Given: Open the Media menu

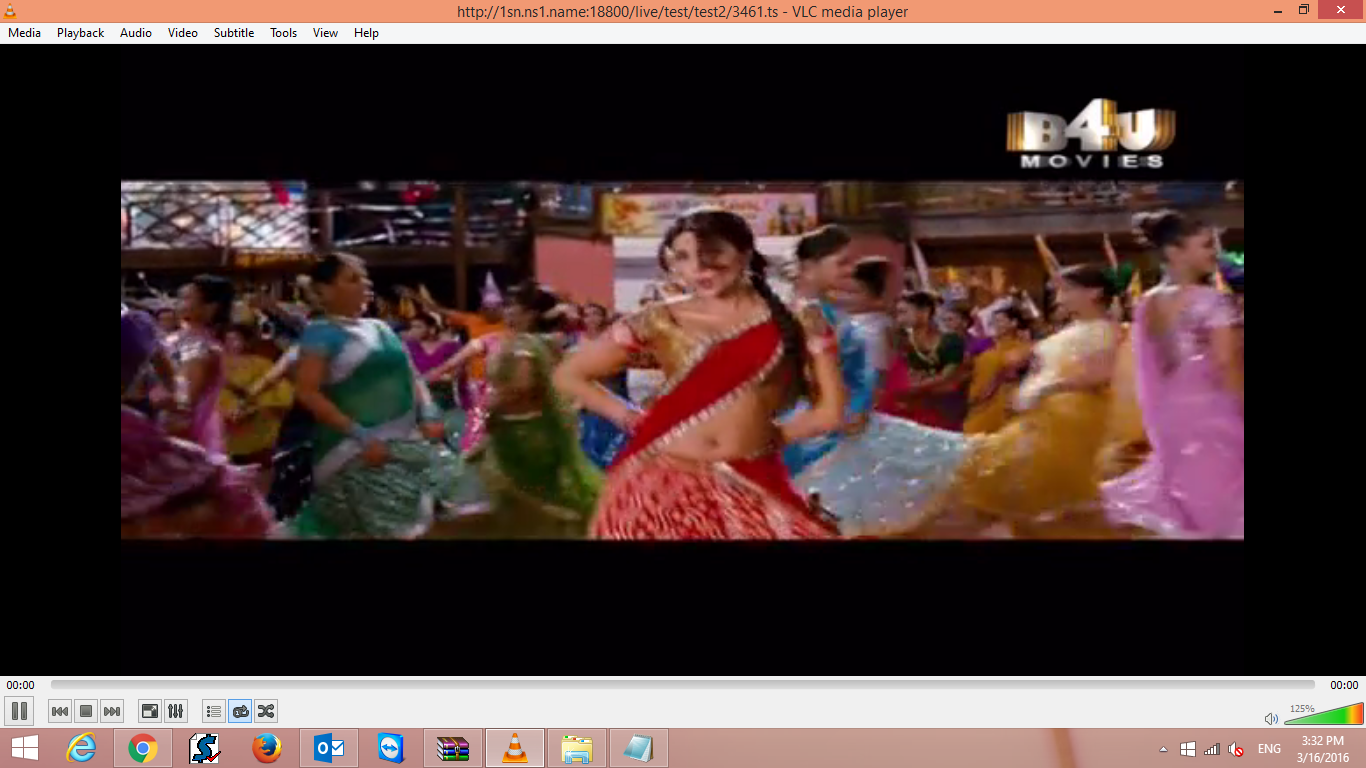Looking at the screenshot, I should tap(25, 33).
